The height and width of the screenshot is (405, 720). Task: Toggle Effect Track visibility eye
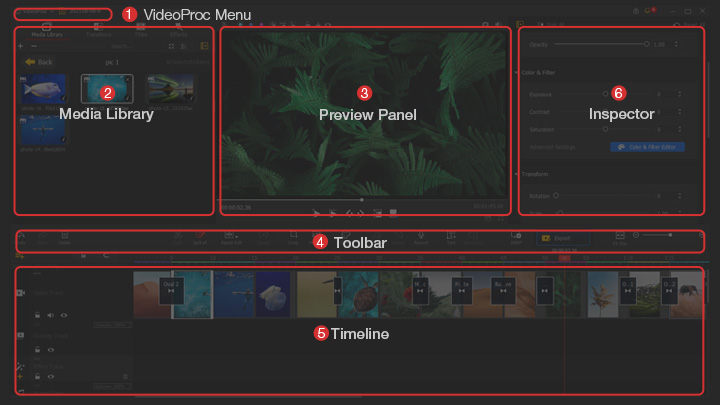click(51, 377)
